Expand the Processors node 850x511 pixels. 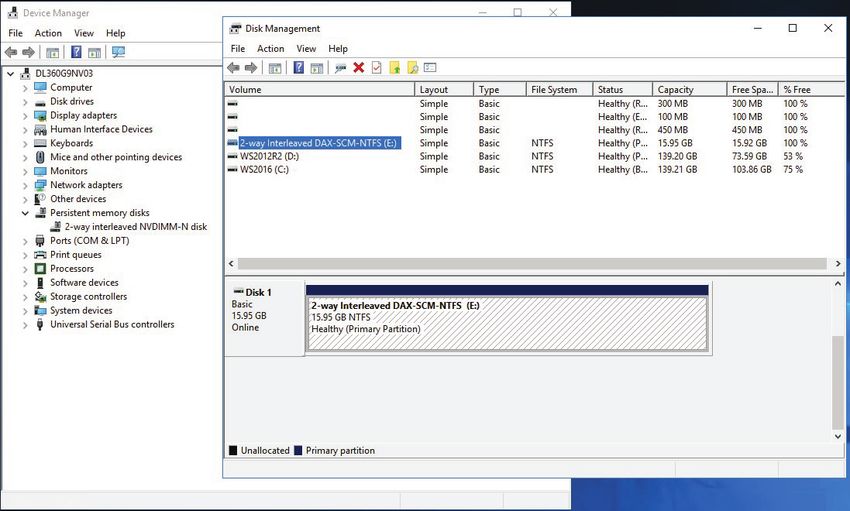(x=25, y=269)
